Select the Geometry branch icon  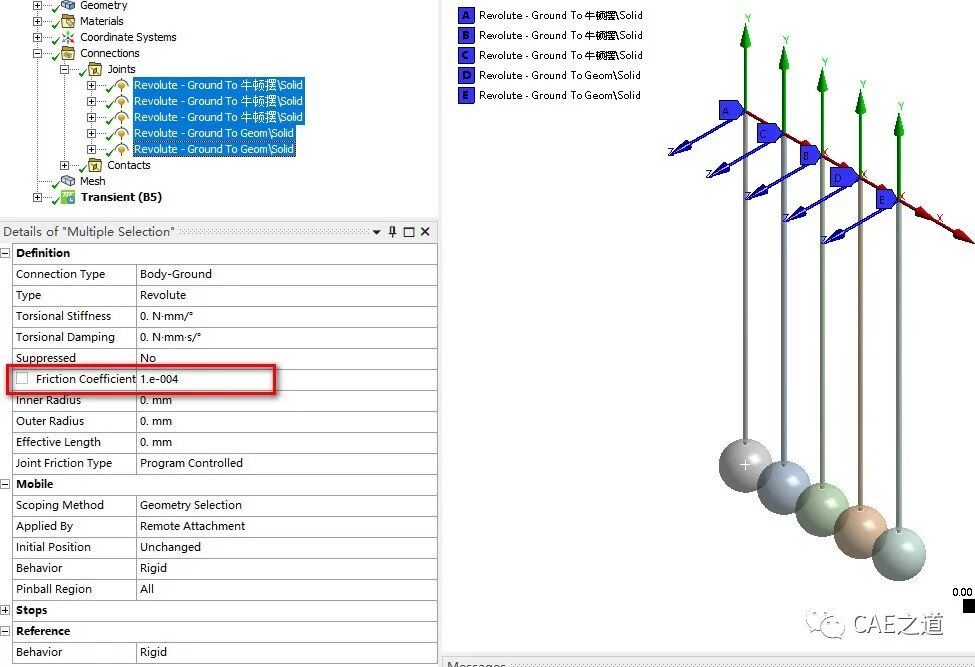click(x=68, y=5)
